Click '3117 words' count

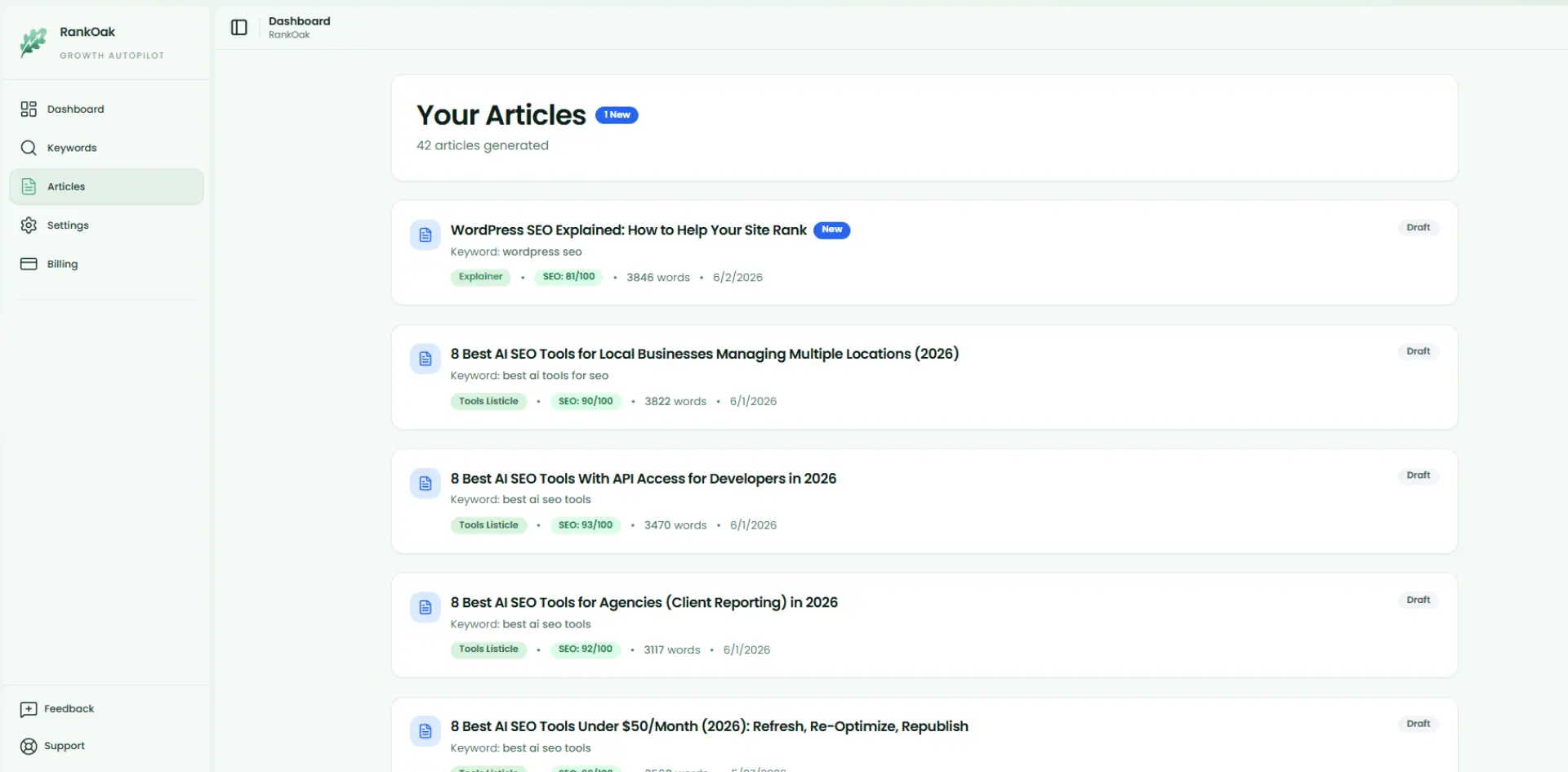point(672,650)
